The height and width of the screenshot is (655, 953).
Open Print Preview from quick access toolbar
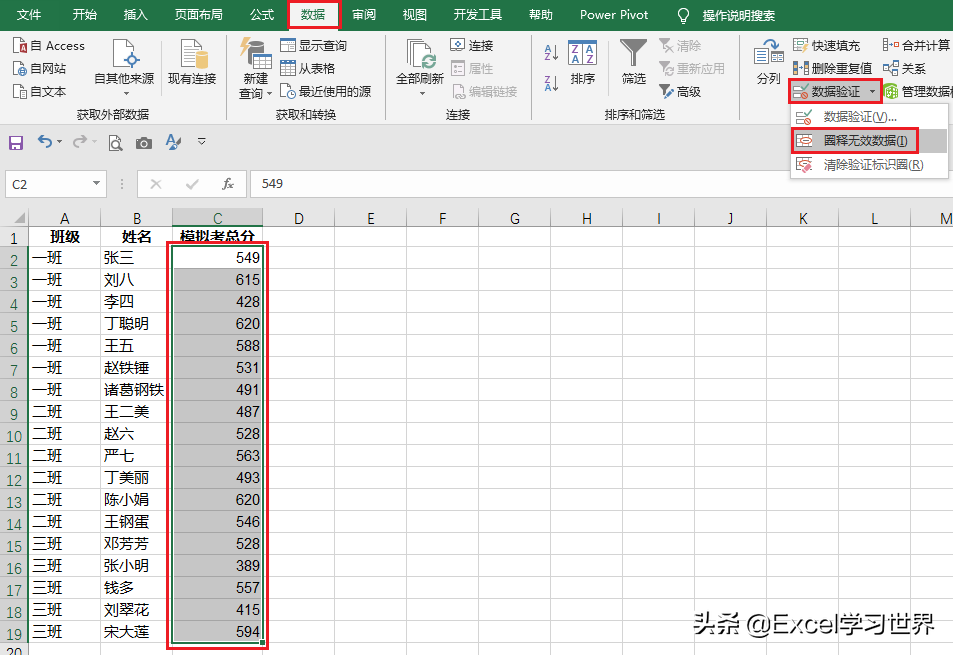115,143
